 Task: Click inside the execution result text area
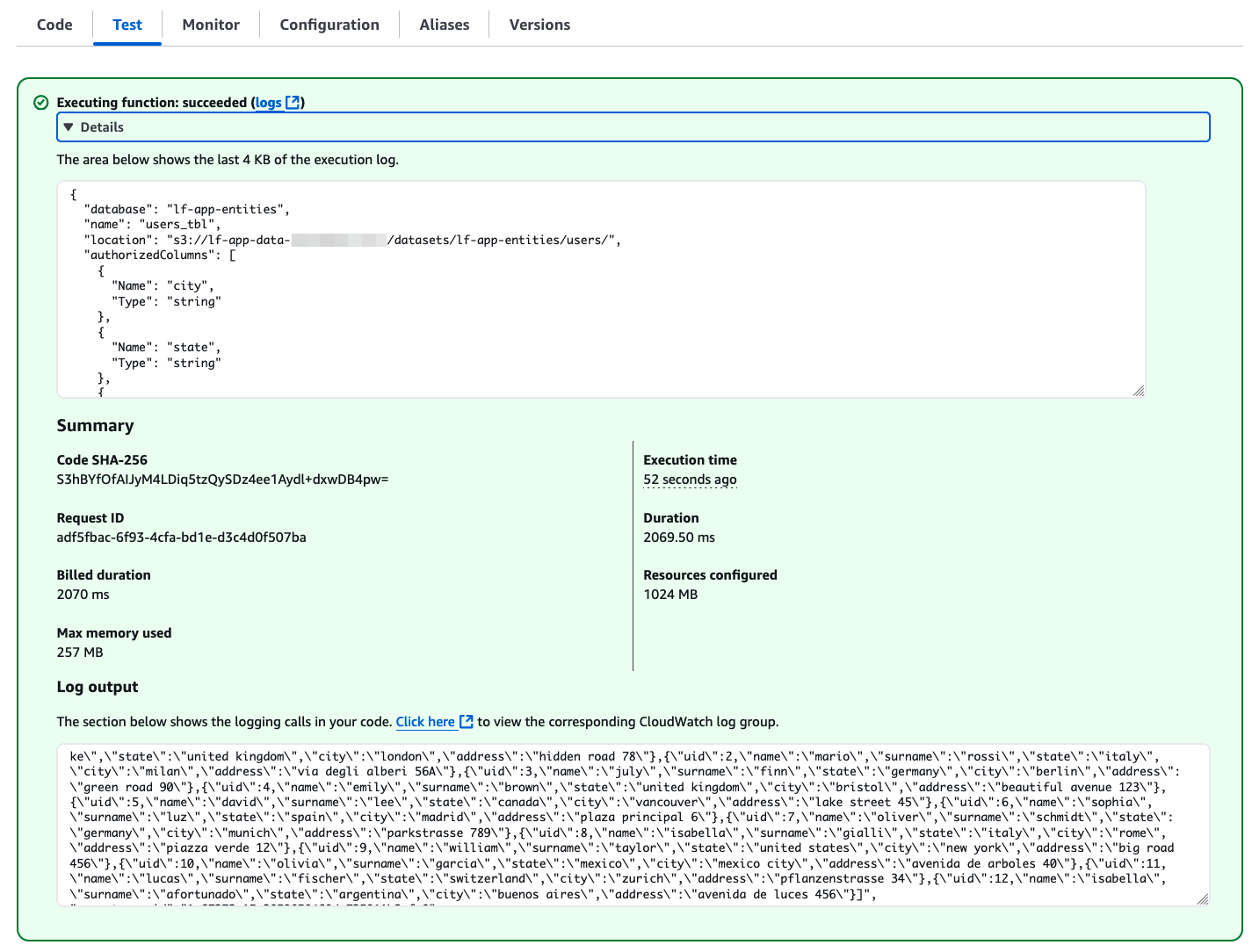[602, 290]
